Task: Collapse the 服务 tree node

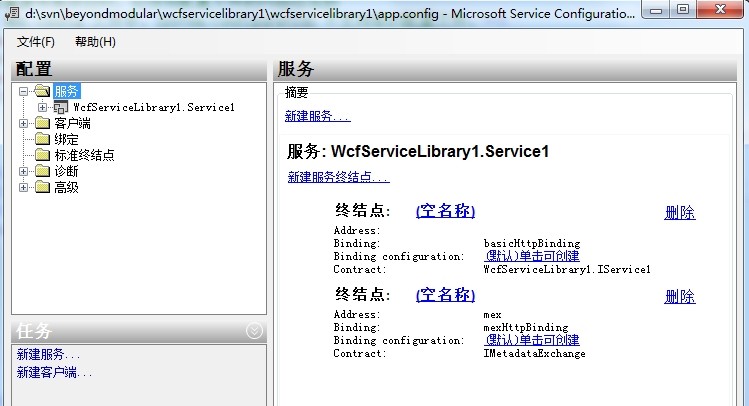Action: pos(23,91)
